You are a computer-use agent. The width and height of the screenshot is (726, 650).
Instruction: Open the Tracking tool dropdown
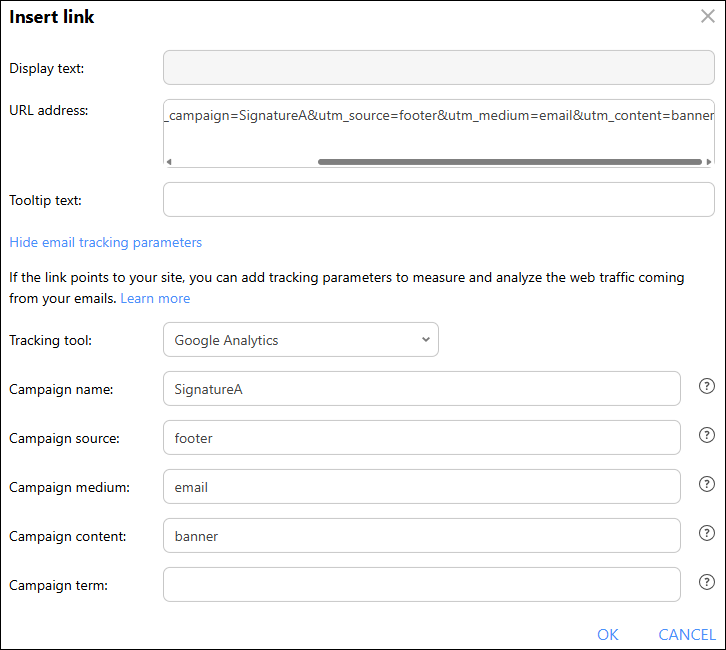tap(300, 340)
